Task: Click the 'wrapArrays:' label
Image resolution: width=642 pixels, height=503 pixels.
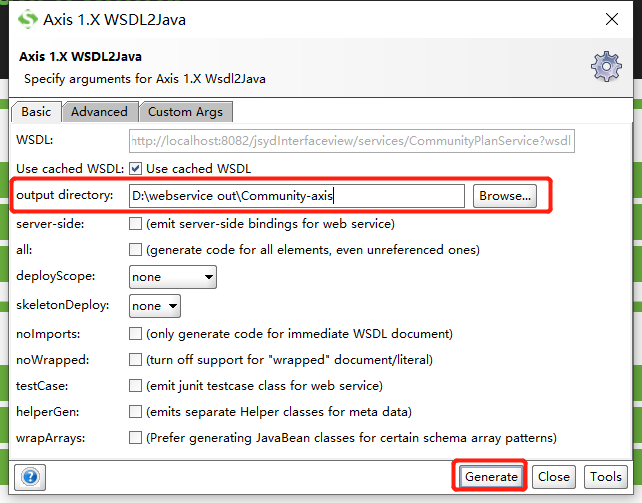Action: click(51, 438)
